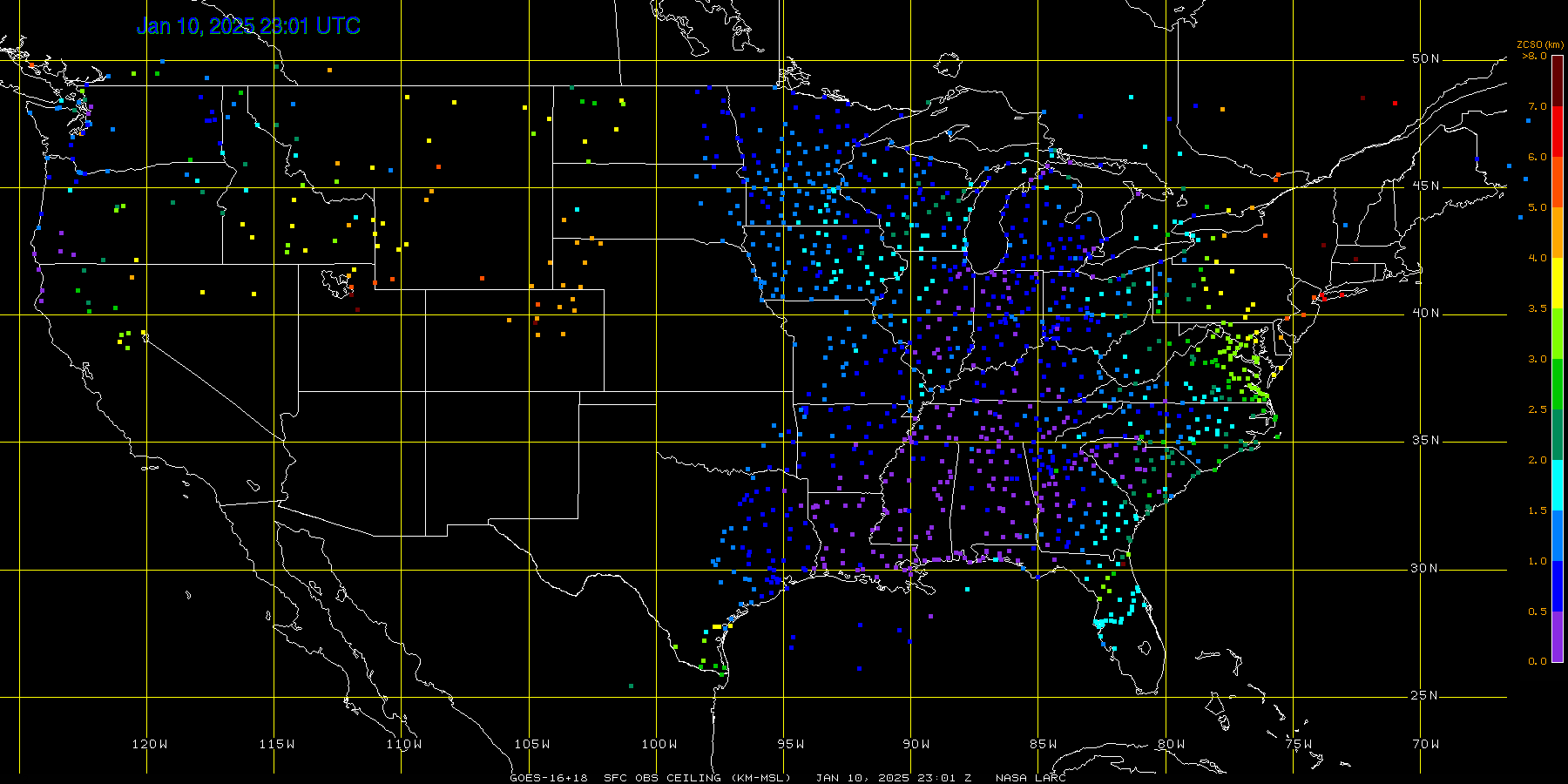Screen dimensions: 1568x784
Task: Click the 6.0 legend value
Action: point(1538,157)
